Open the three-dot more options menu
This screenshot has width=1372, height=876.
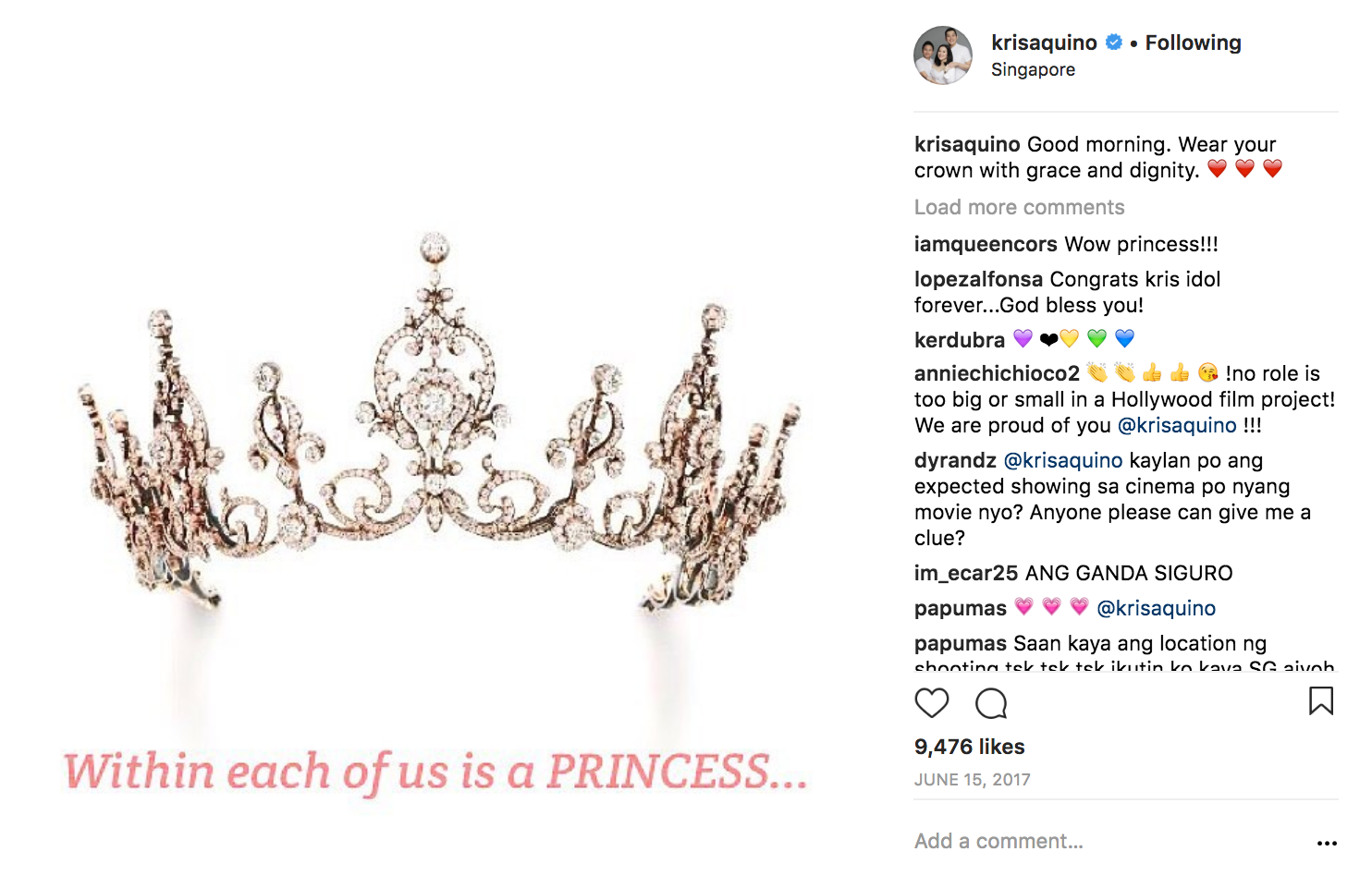click(x=1327, y=843)
